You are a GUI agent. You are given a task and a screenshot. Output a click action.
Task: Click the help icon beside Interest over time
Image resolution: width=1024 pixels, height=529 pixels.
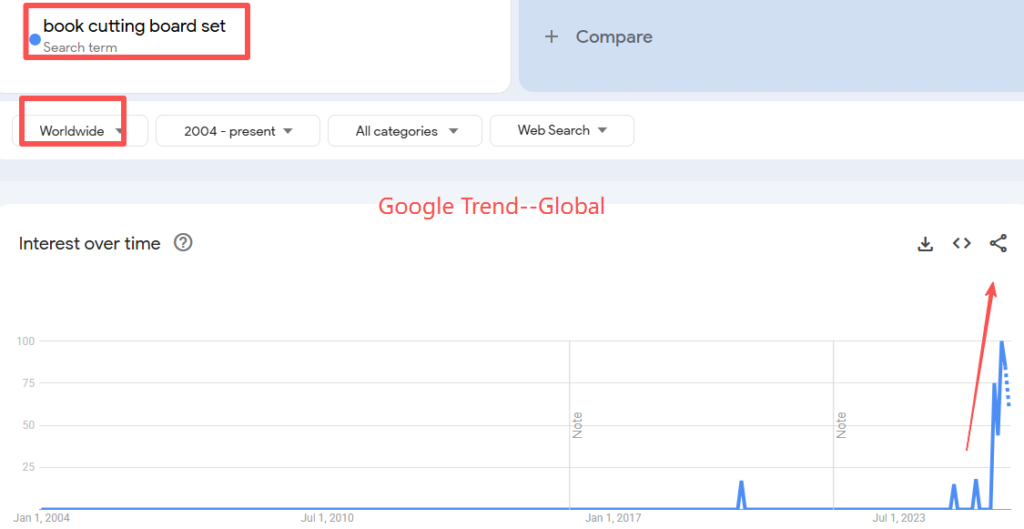(183, 243)
